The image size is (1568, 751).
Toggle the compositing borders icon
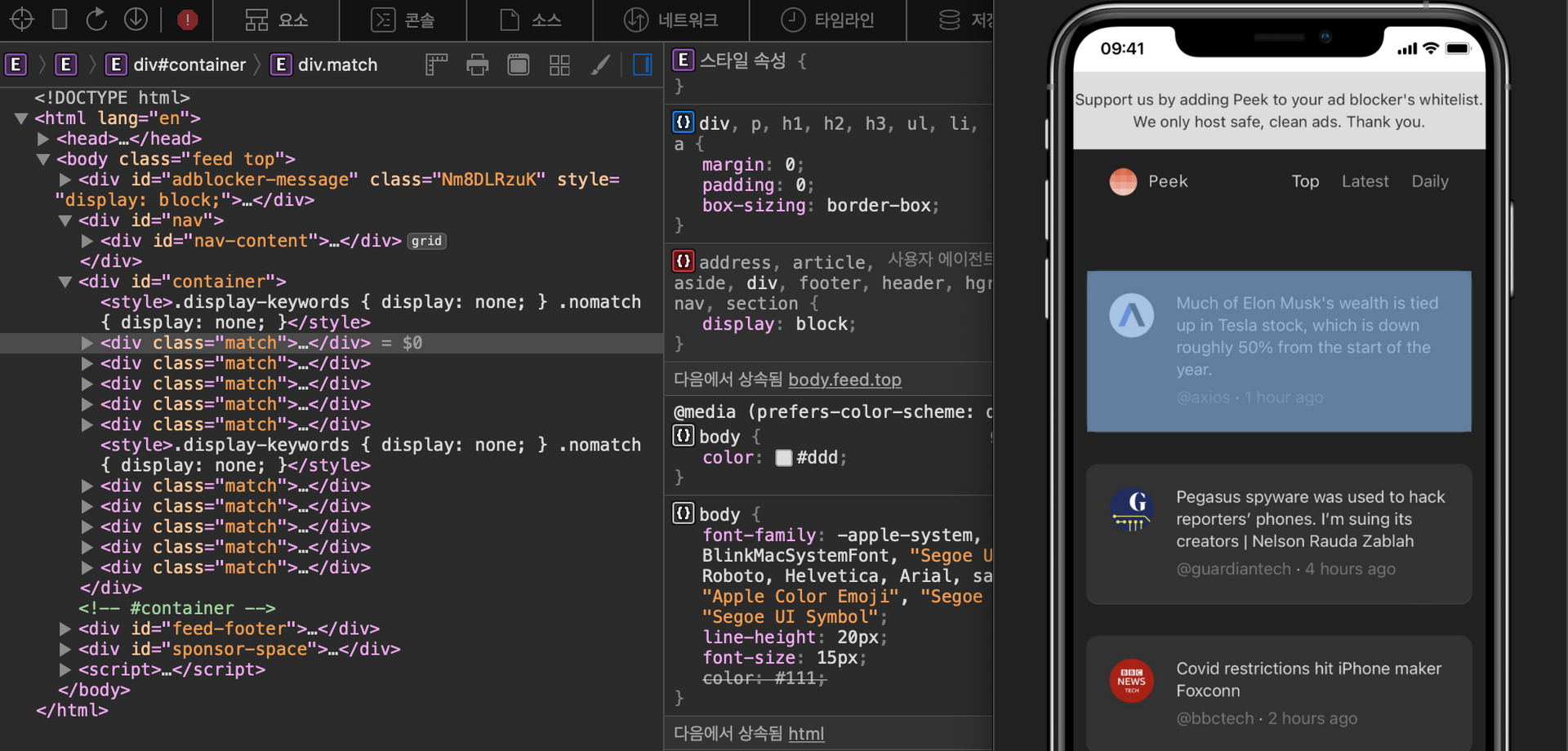(519, 64)
